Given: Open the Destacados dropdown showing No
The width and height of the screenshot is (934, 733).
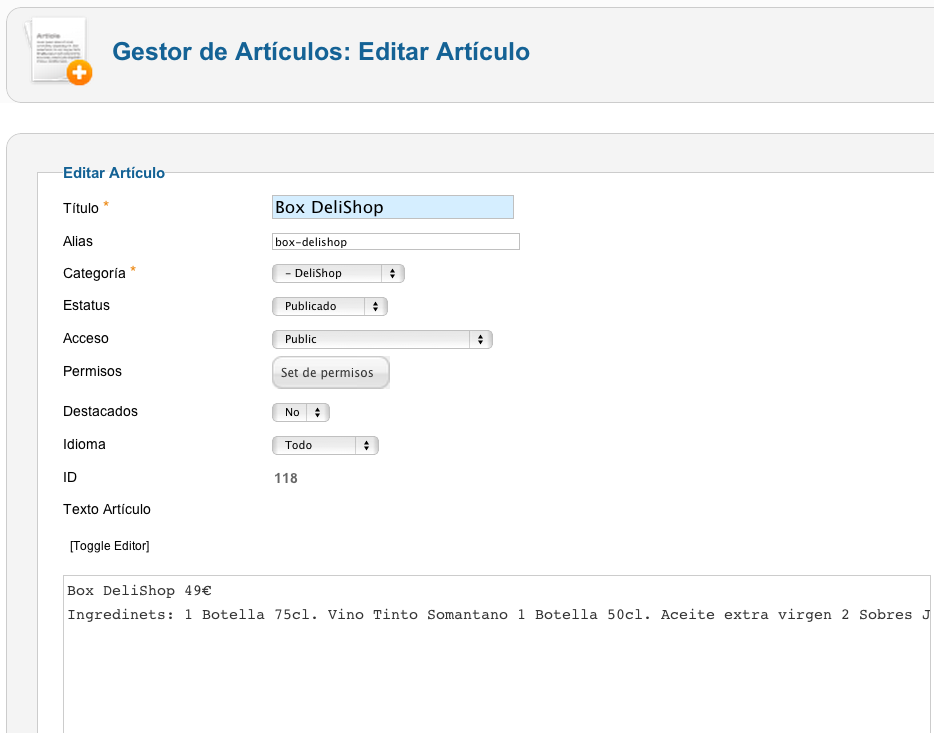Looking at the screenshot, I should point(301,412).
